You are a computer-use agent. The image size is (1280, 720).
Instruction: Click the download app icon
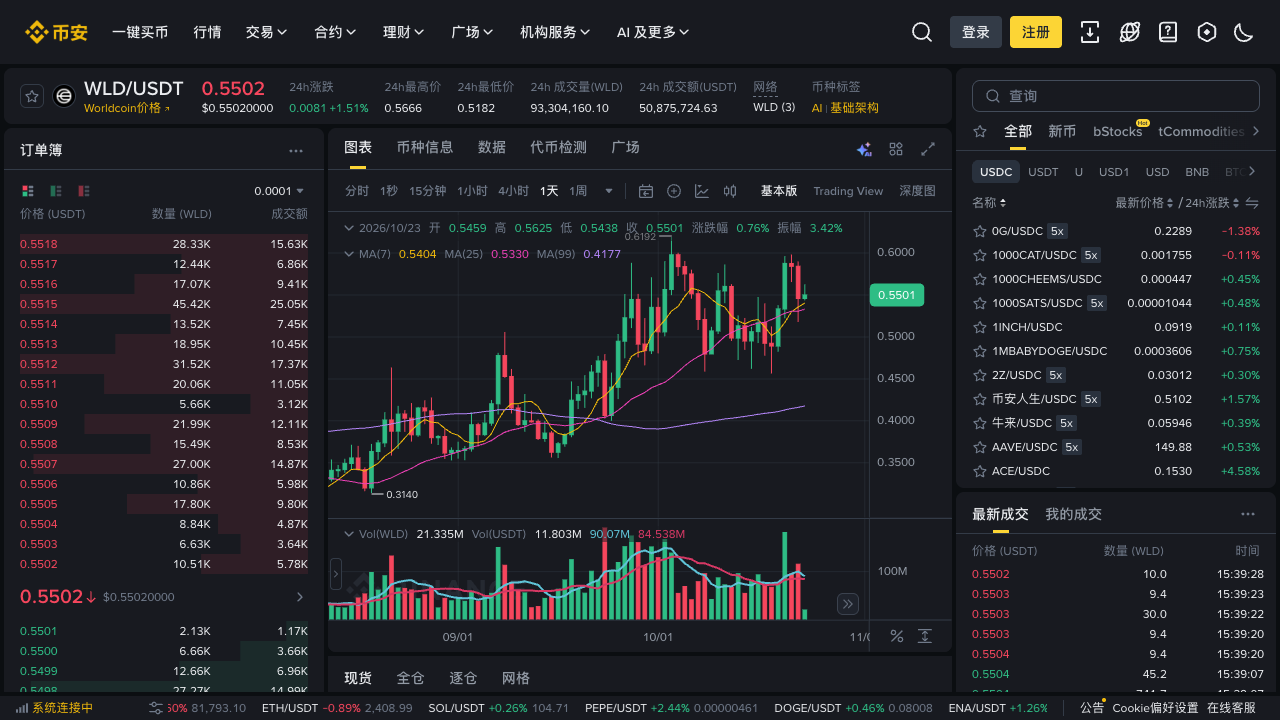1090,32
